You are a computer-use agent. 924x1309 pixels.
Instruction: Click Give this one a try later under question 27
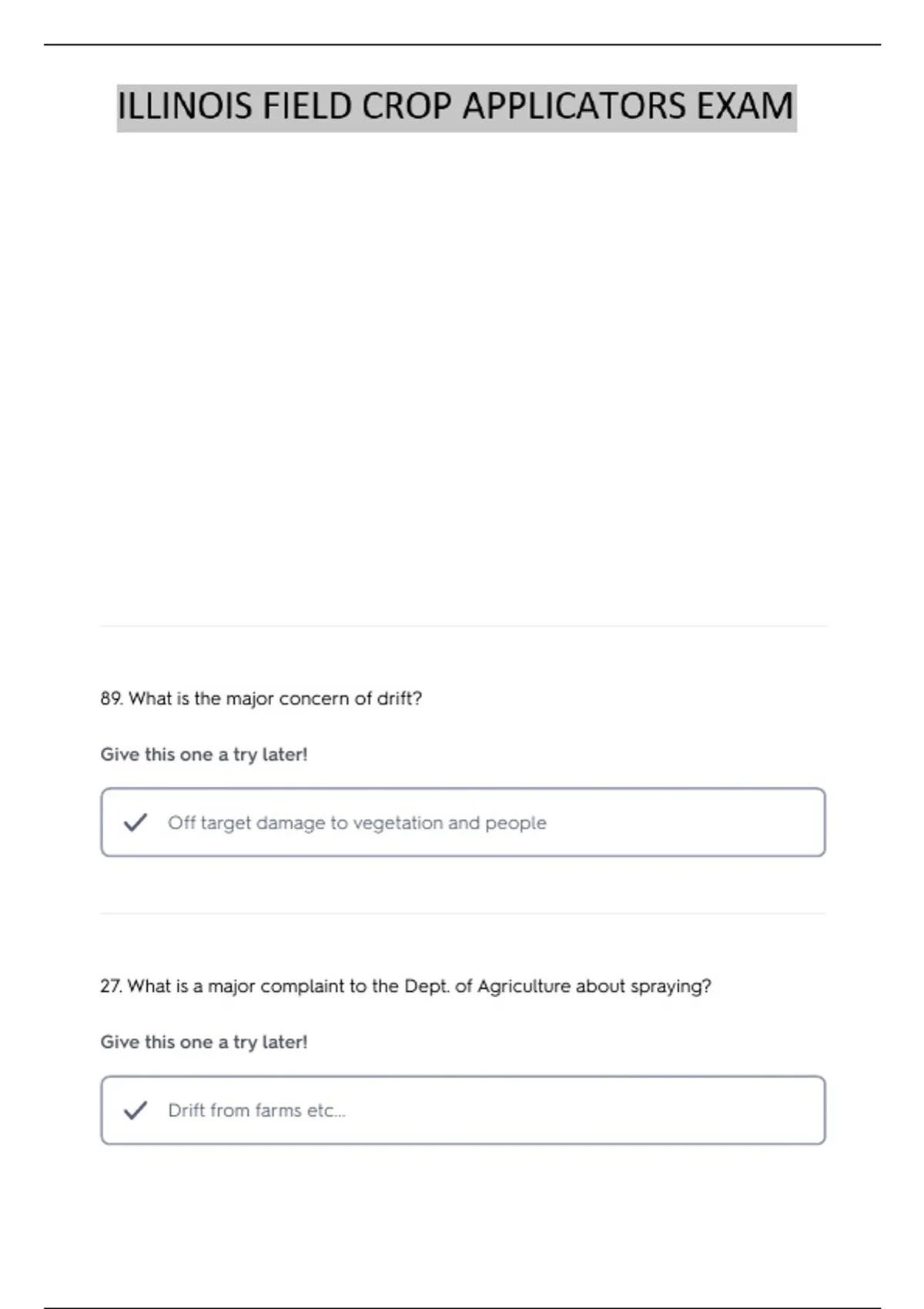click(x=204, y=1043)
